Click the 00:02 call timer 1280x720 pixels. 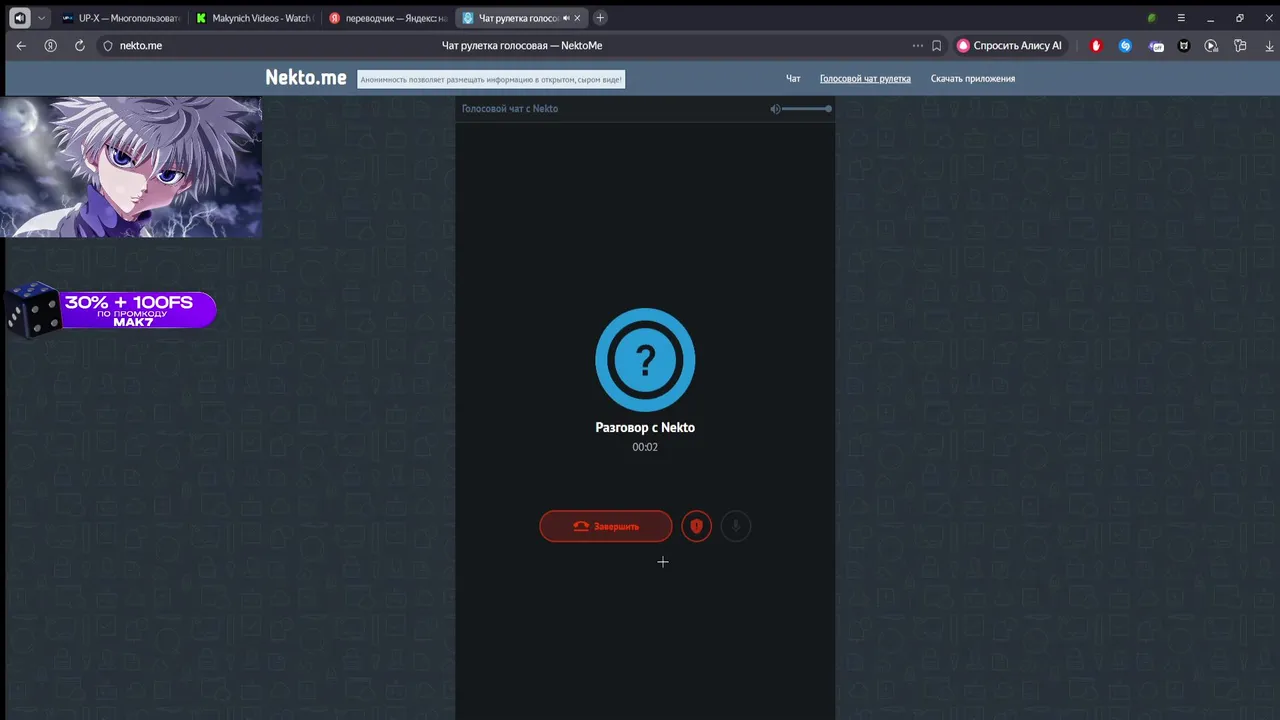(645, 447)
